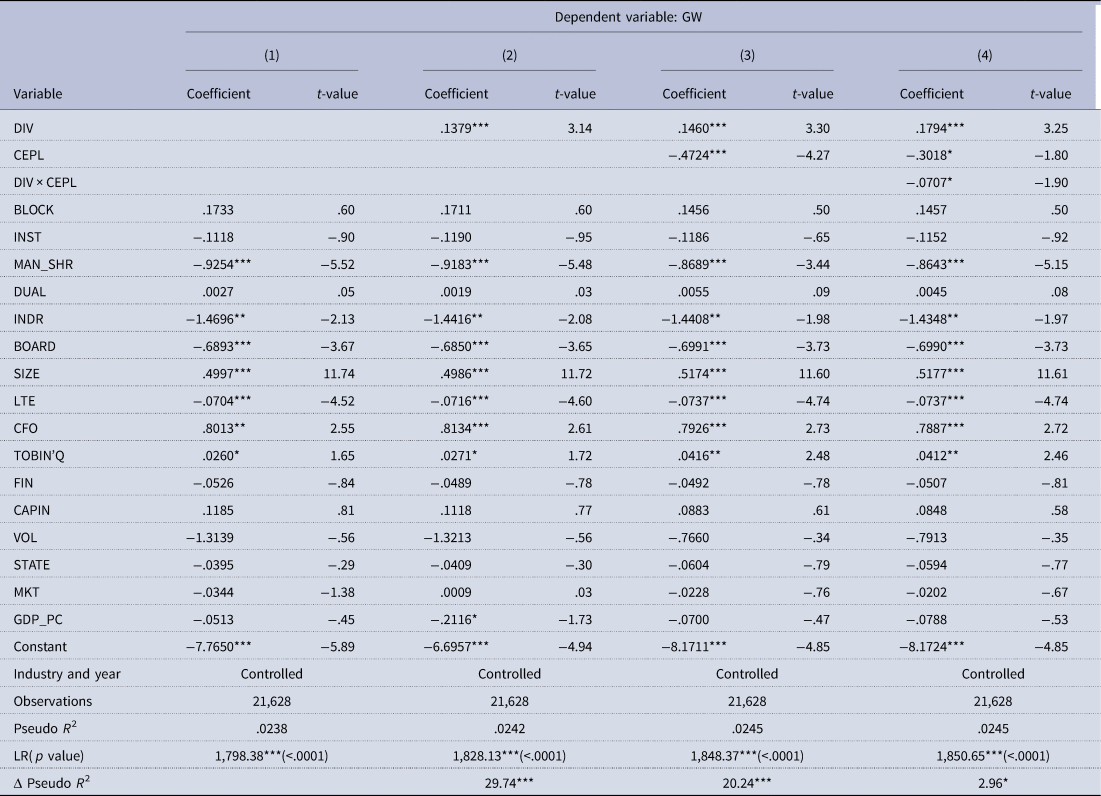Click the Pseudo R² value .0238
1101x796 pixels.
(x=271, y=728)
